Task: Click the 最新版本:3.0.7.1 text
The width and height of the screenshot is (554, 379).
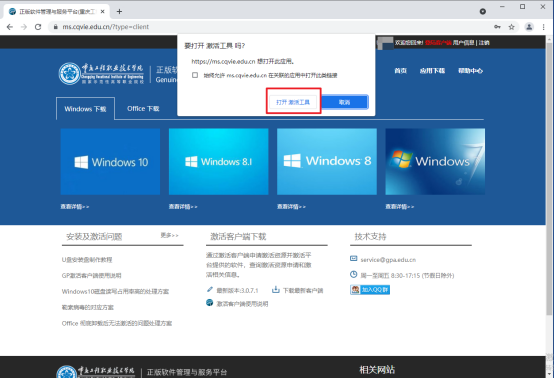Action: tap(237, 290)
